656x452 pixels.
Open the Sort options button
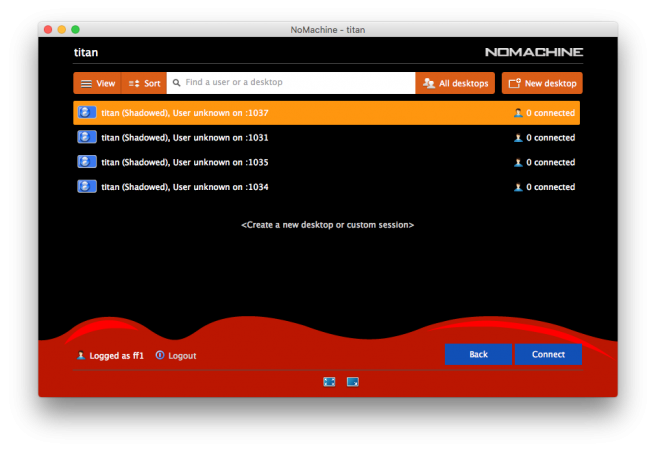(x=144, y=83)
